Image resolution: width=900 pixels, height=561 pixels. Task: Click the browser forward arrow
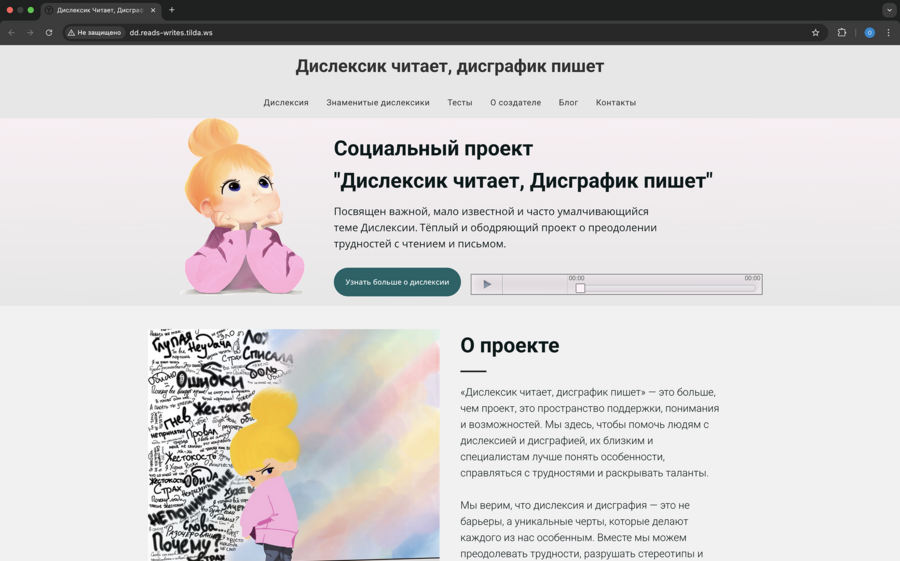pos(30,33)
